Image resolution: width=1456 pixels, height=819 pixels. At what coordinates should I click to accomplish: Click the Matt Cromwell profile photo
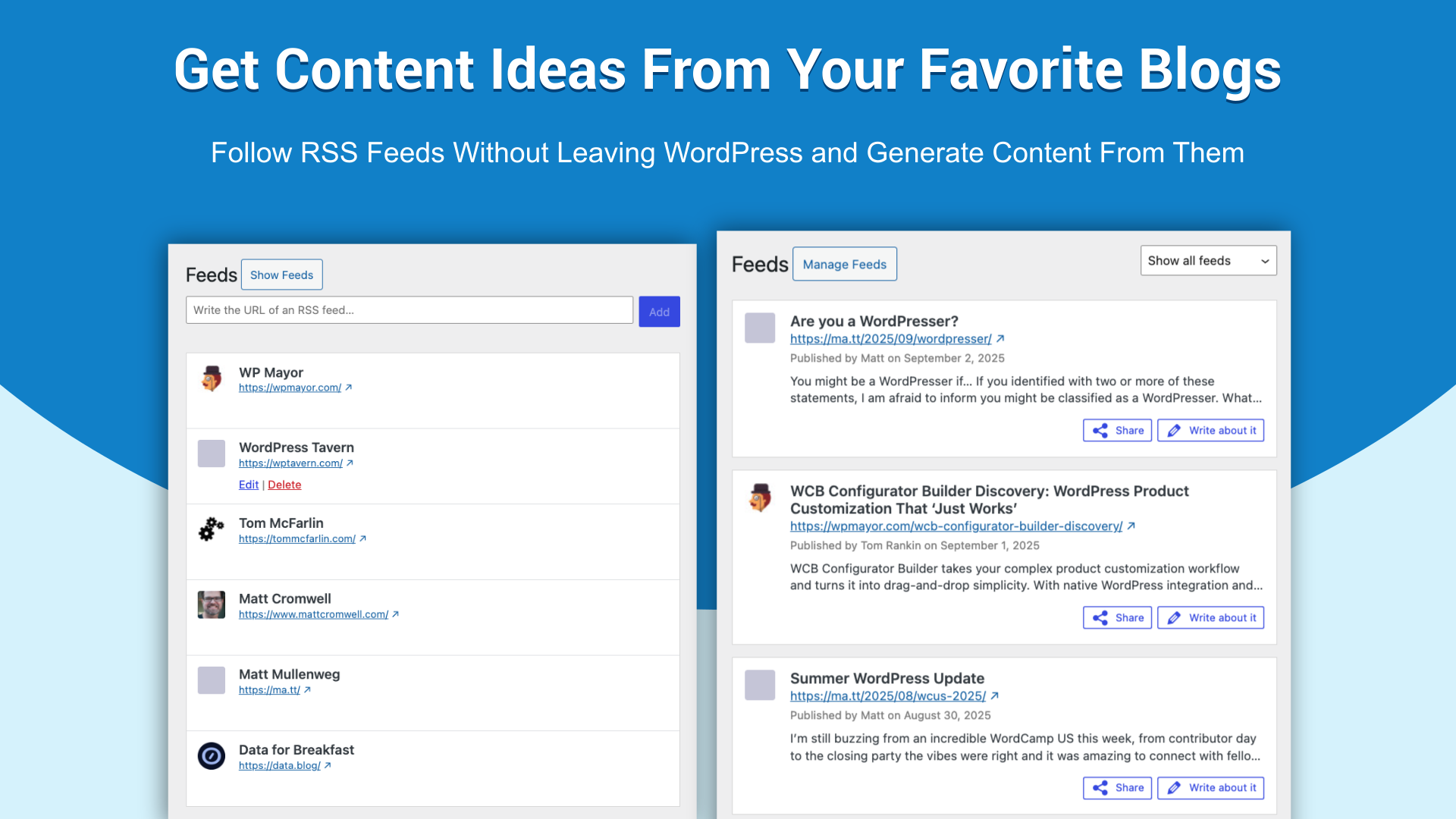pyautogui.click(x=212, y=605)
